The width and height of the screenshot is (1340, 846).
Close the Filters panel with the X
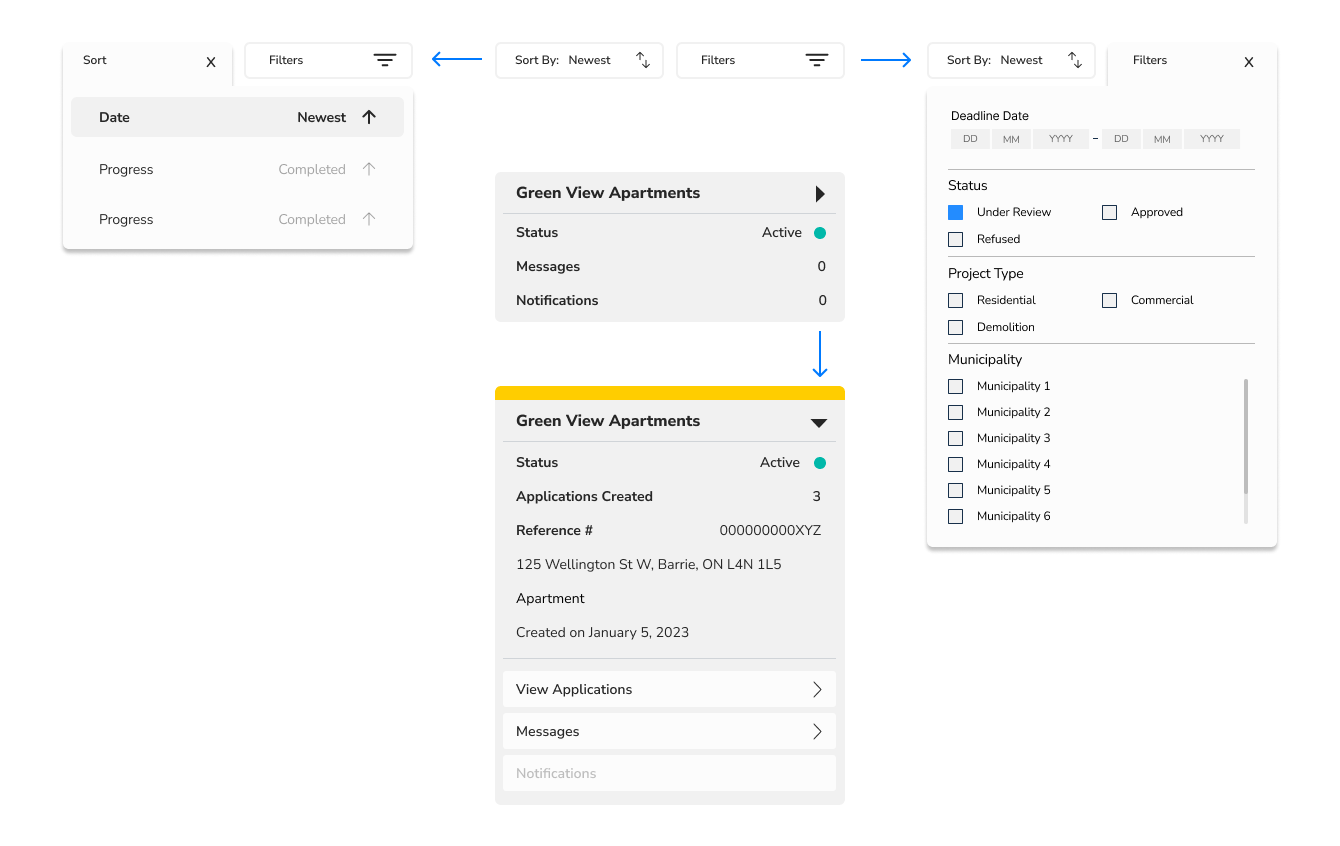pyautogui.click(x=1248, y=62)
